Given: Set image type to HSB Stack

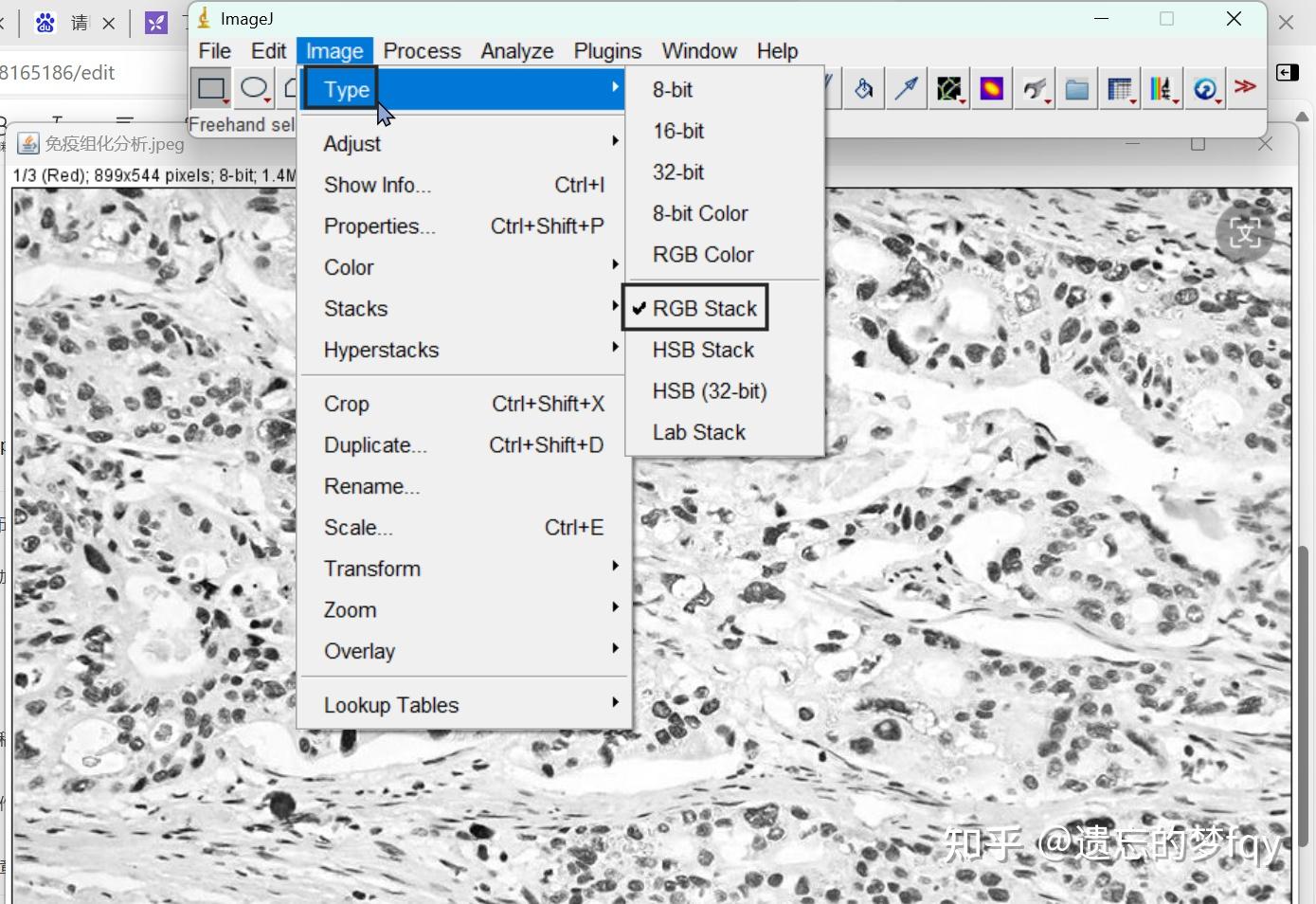Looking at the screenshot, I should pyautogui.click(x=724, y=350).
